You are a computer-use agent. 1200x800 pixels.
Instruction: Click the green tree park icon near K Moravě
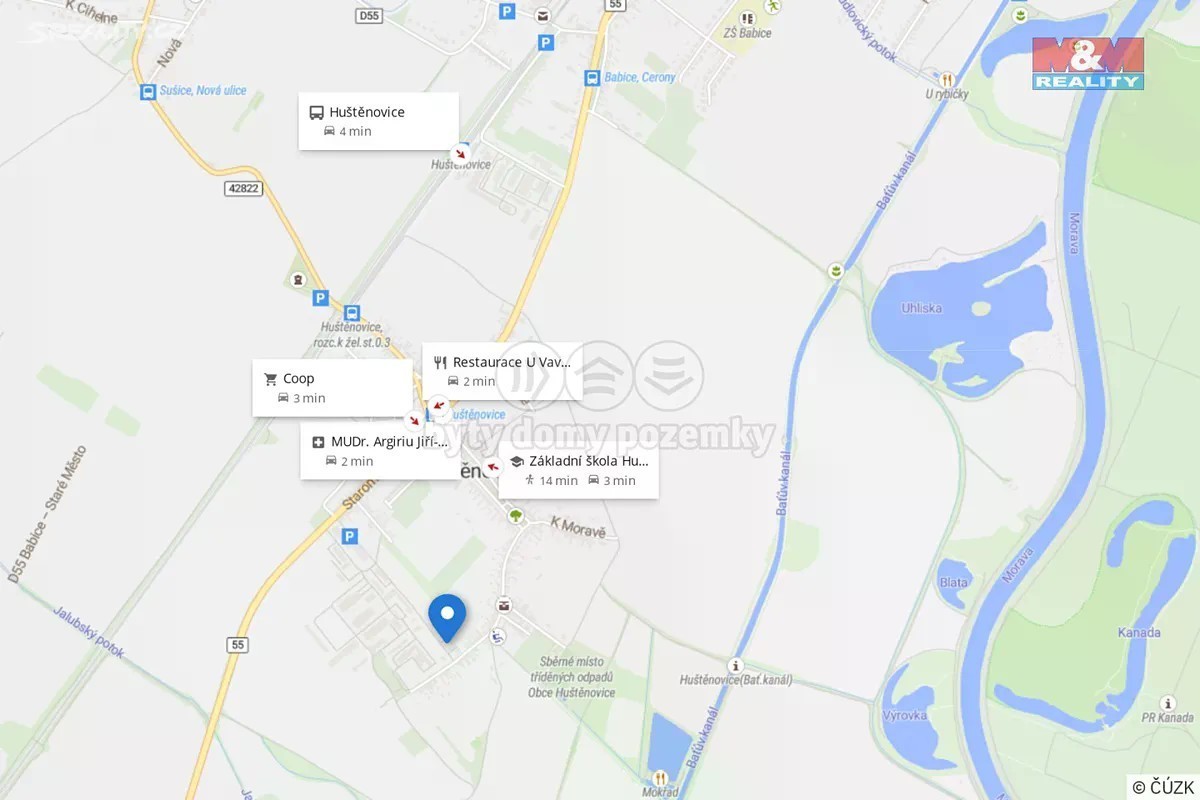516,516
